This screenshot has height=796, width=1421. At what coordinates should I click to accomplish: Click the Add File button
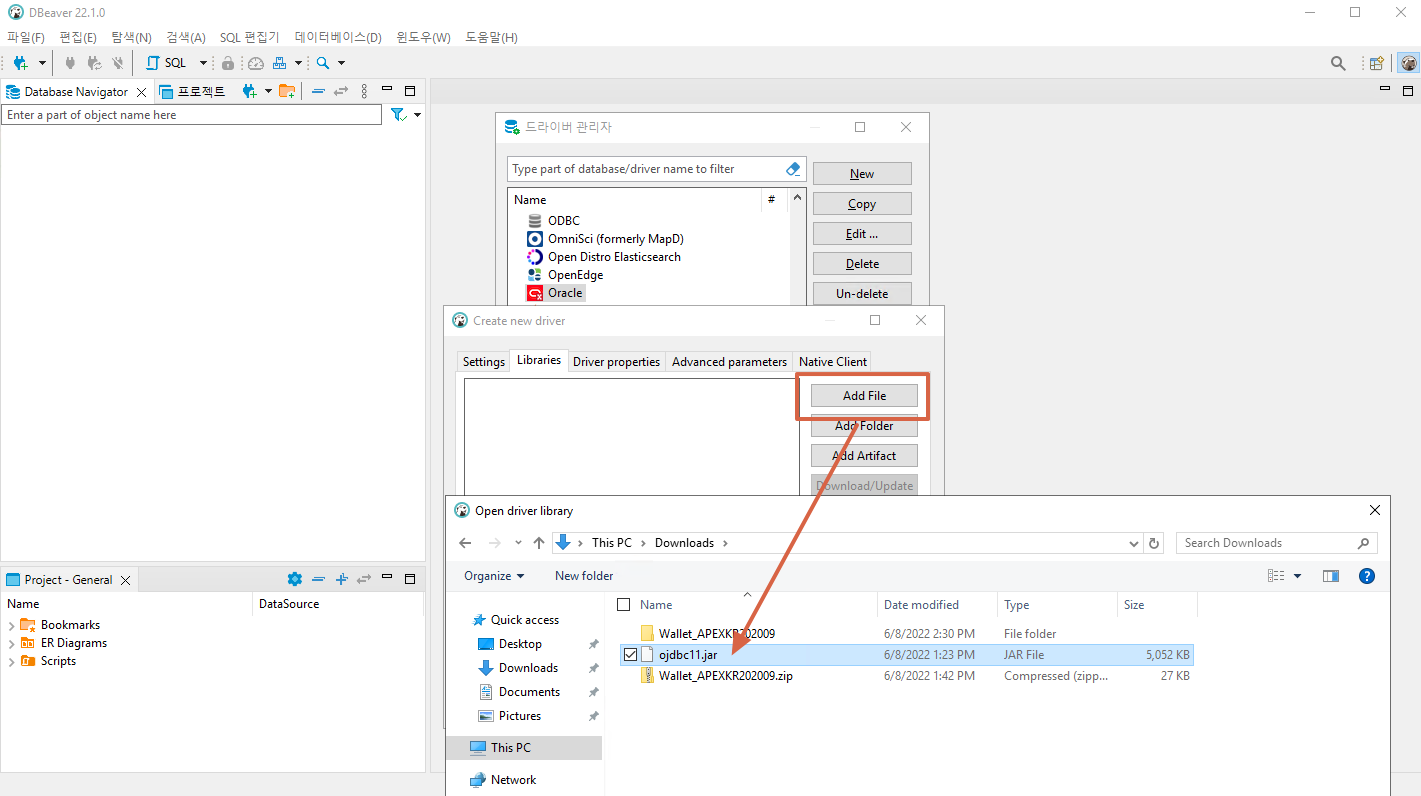pos(864,395)
